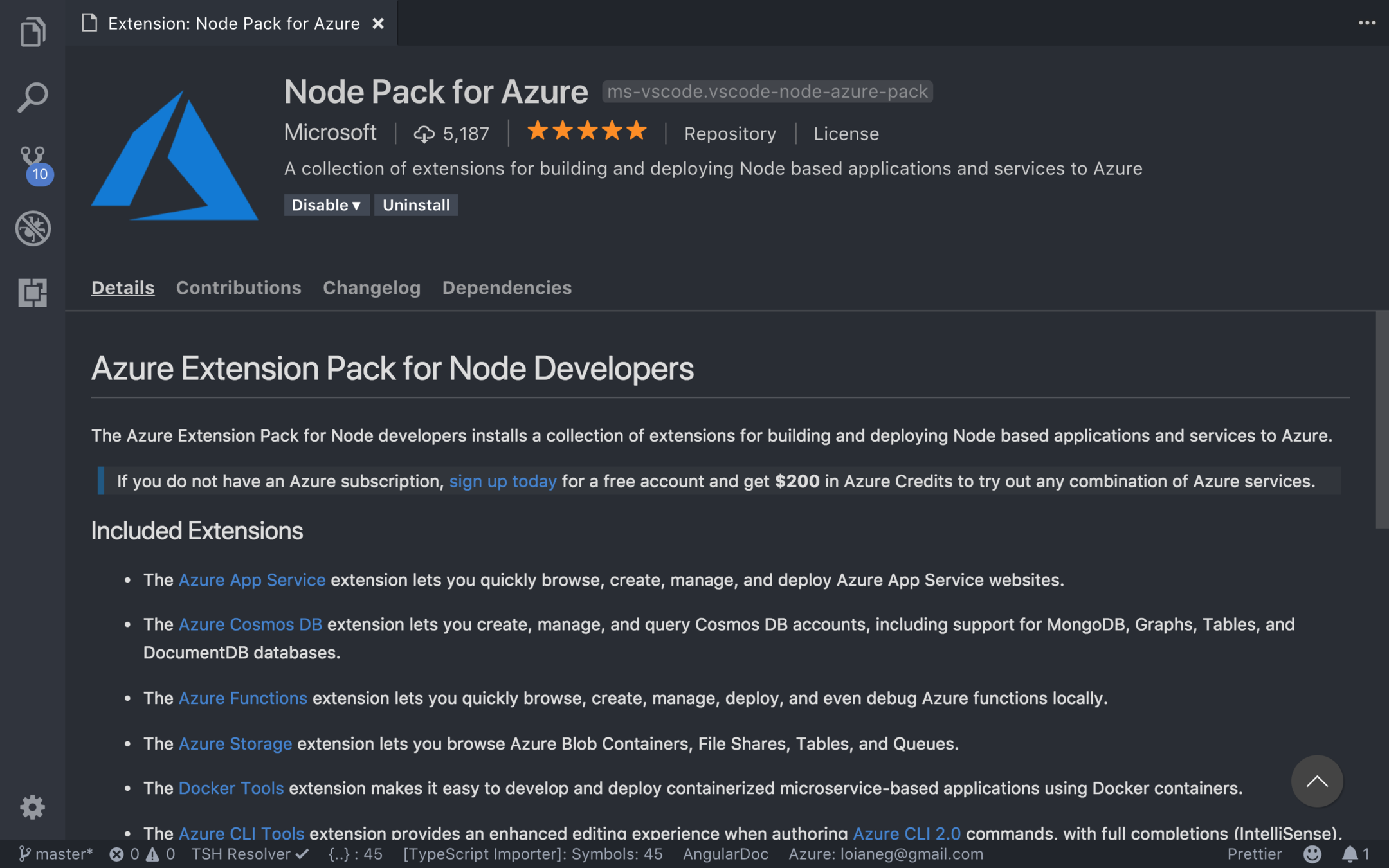Click the scroll-to-top arrow button

coord(1316,781)
